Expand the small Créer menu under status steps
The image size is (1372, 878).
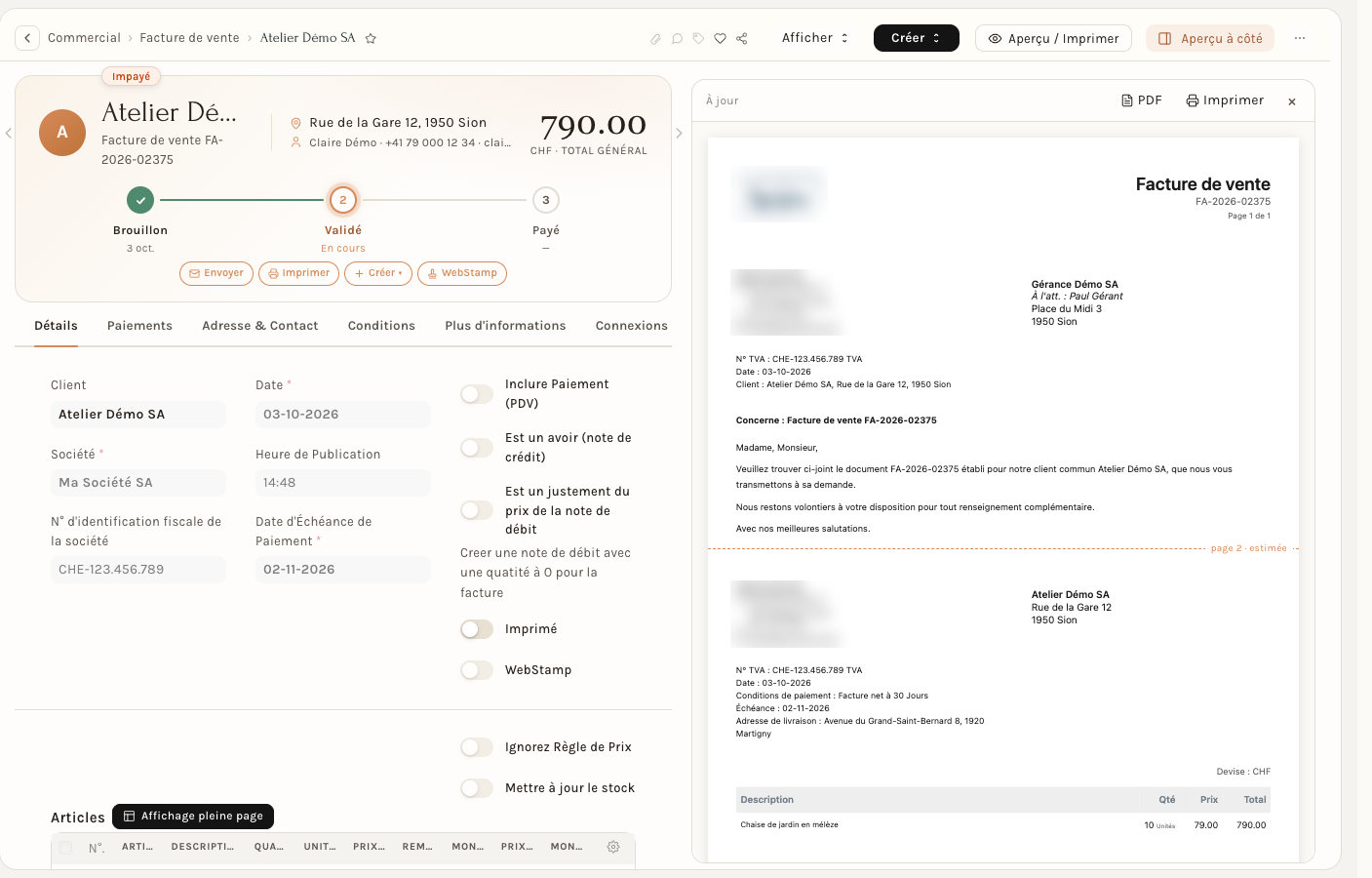pos(378,273)
